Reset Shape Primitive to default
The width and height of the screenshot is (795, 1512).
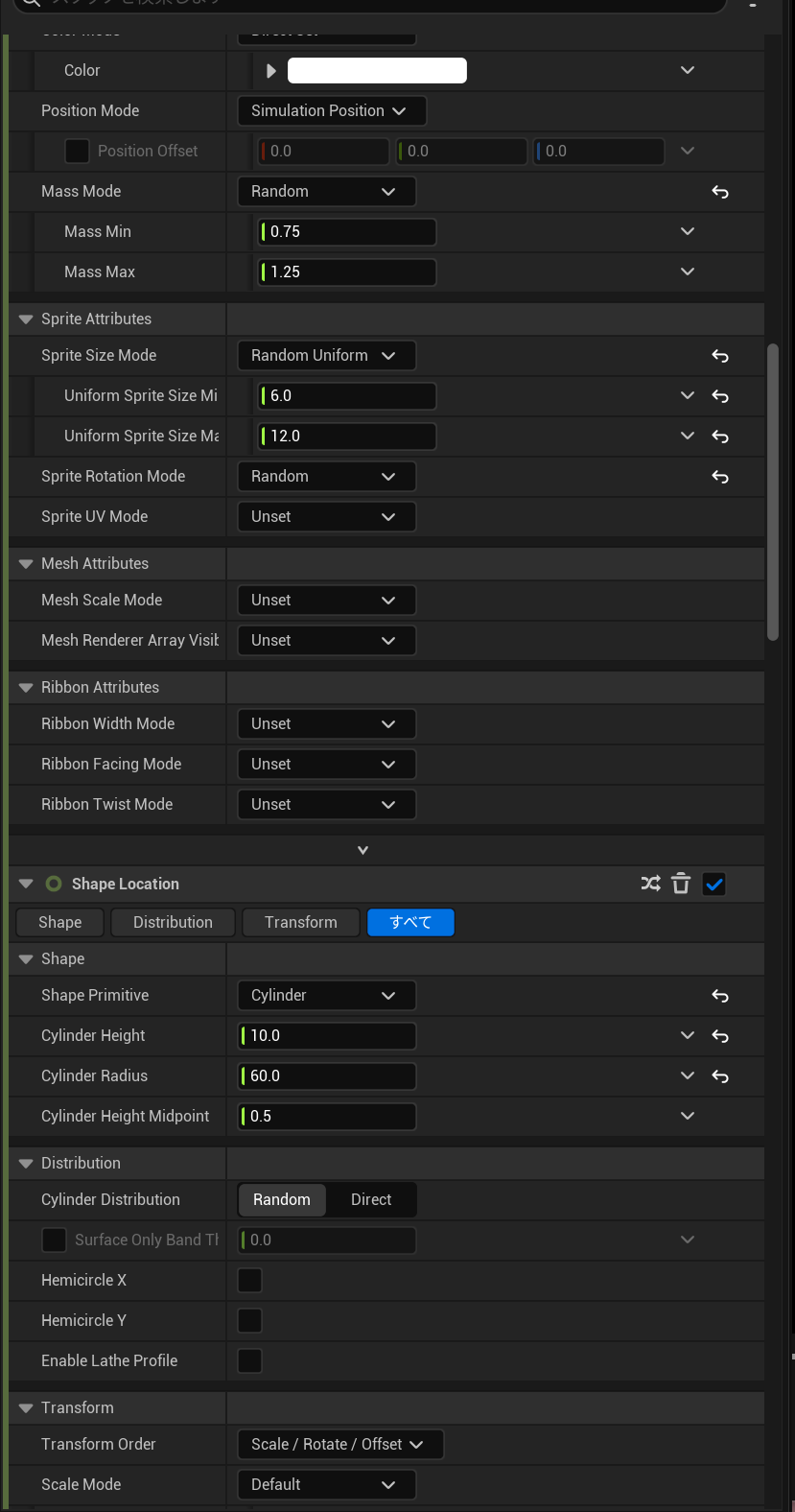coord(720,996)
